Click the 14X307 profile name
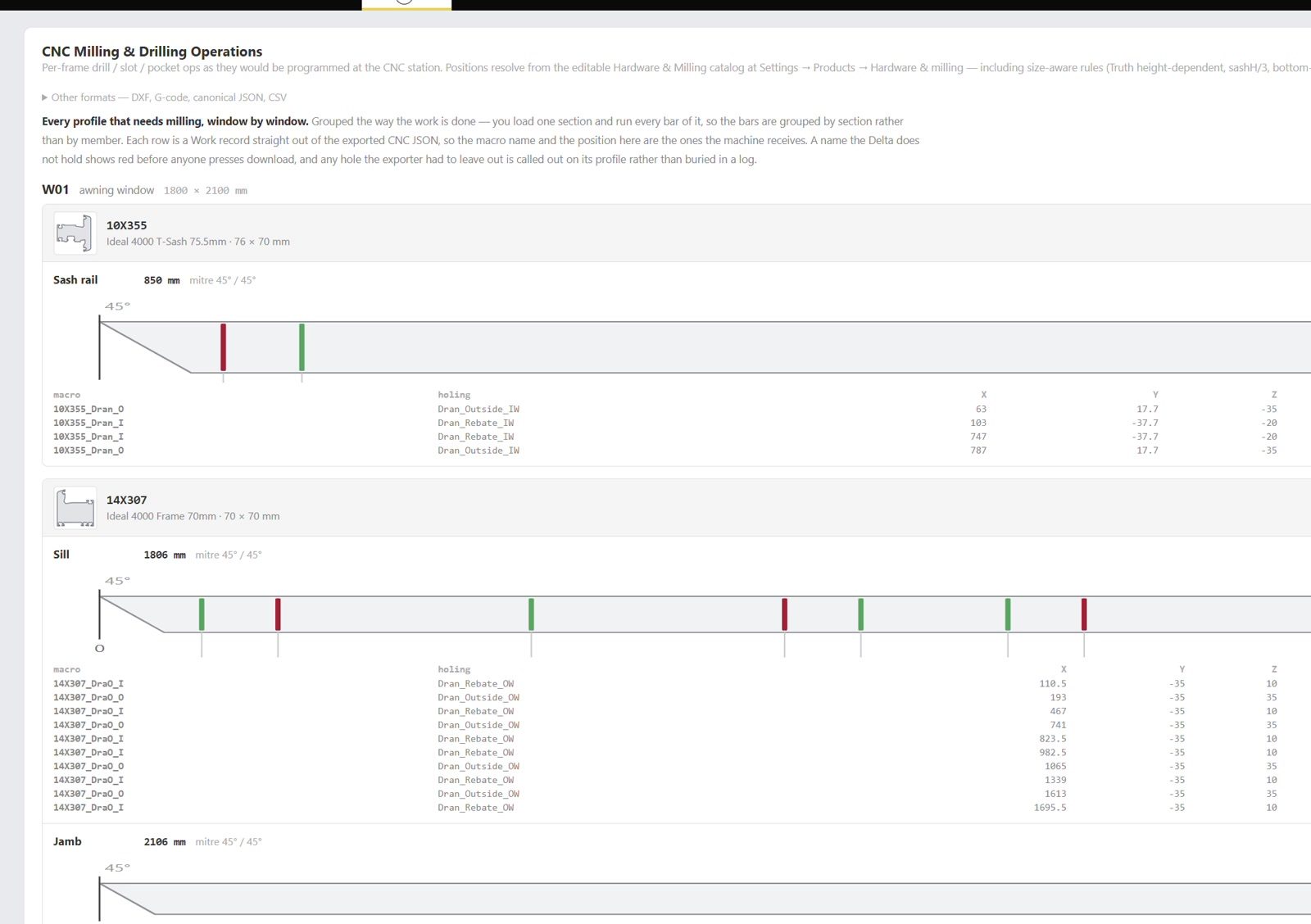Viewport: 1311px width, 924px height. [127, 500]
